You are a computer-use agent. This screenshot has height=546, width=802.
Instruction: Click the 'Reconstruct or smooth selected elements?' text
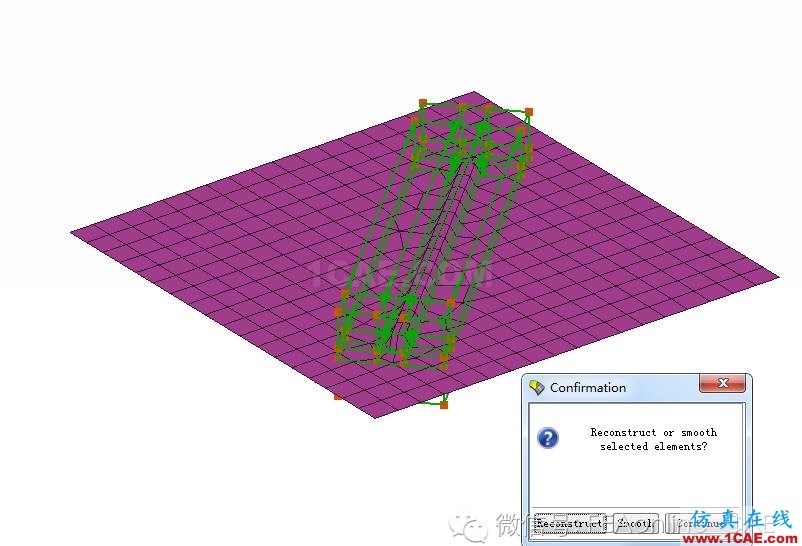tap(654, 439)
